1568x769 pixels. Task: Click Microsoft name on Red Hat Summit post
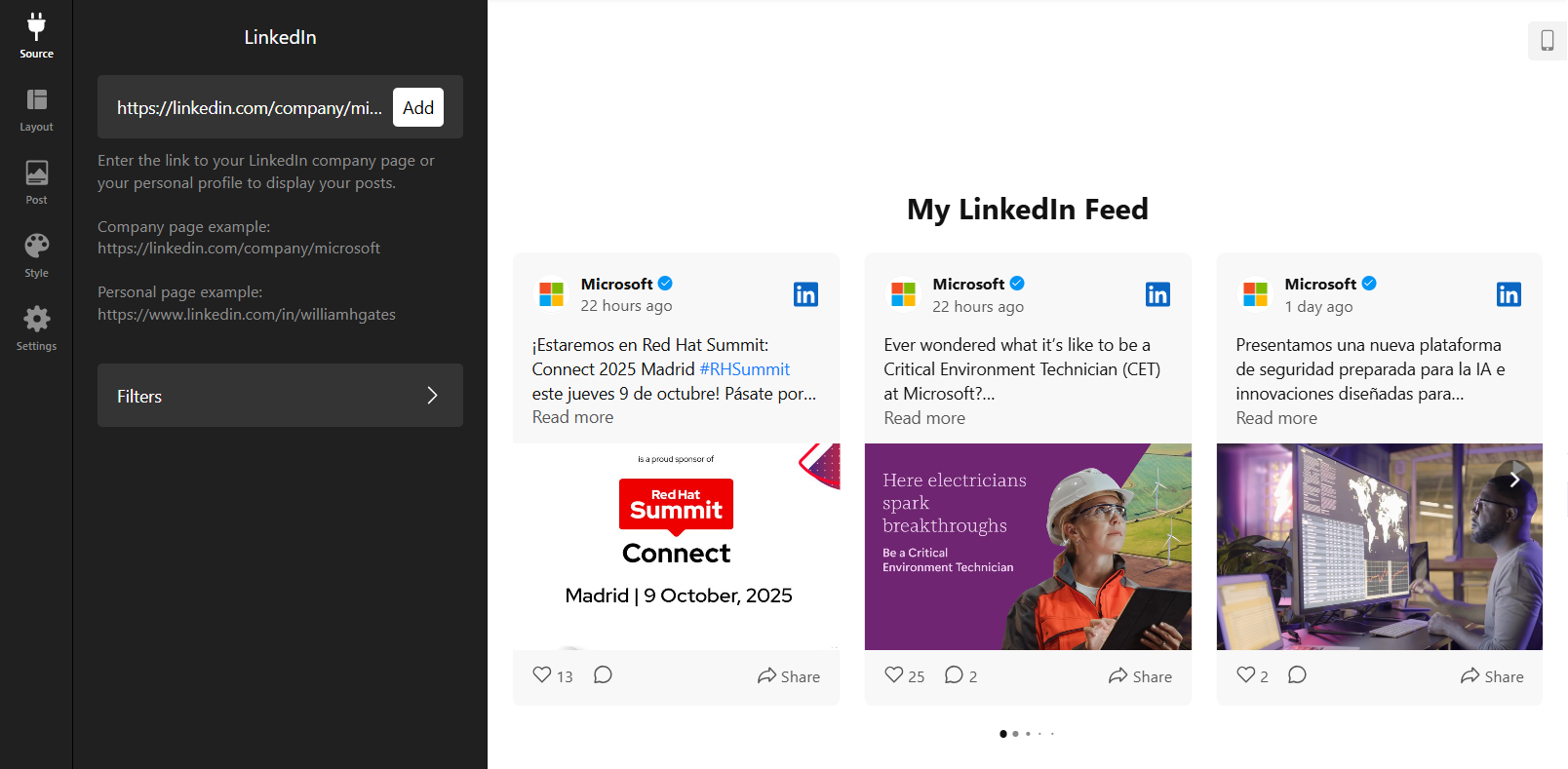click(617, 284)
